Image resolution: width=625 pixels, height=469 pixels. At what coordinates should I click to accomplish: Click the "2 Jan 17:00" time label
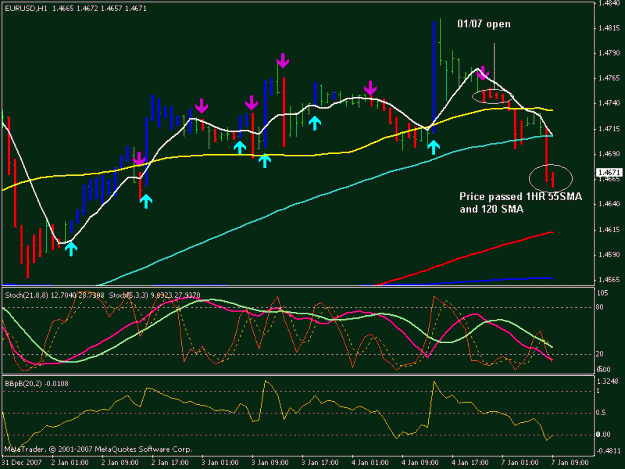(x=170, y=463)
